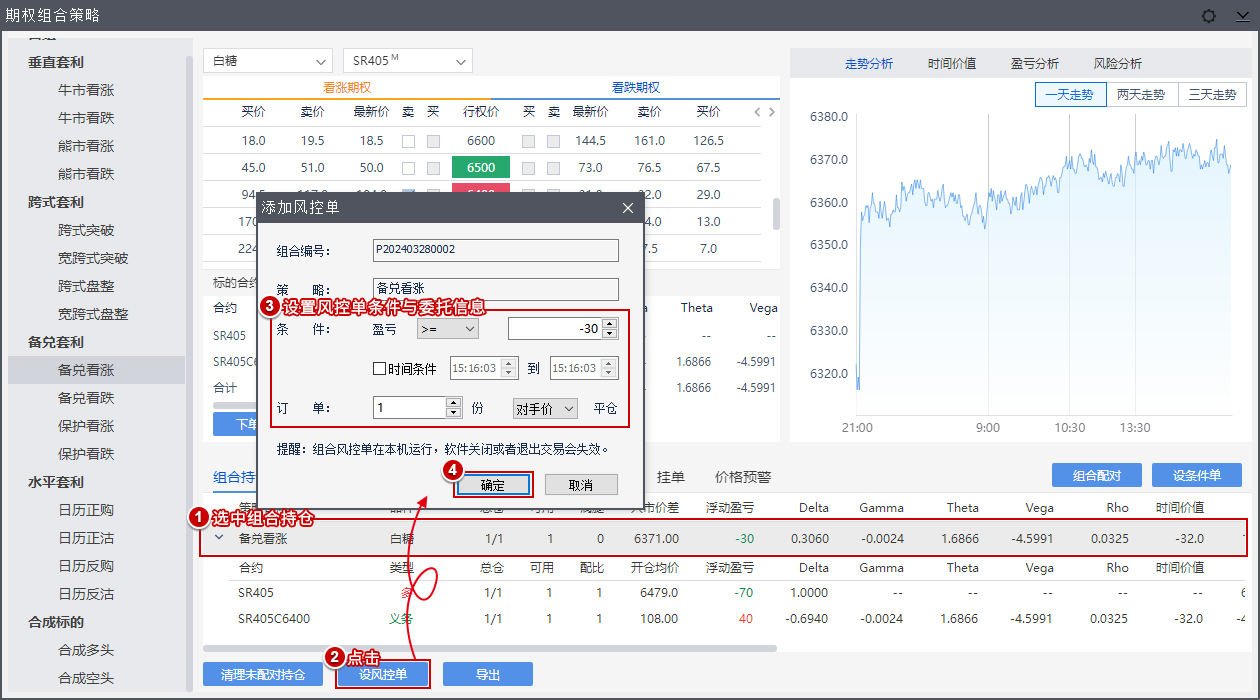Viewport: 1260px width, 700px height.
Task: Click the 6600 strike price cell
Action: coord(481,141)
